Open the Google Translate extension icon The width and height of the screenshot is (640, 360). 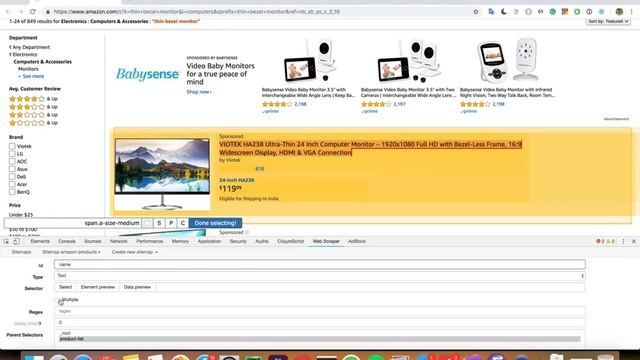[x=491, y=12]
